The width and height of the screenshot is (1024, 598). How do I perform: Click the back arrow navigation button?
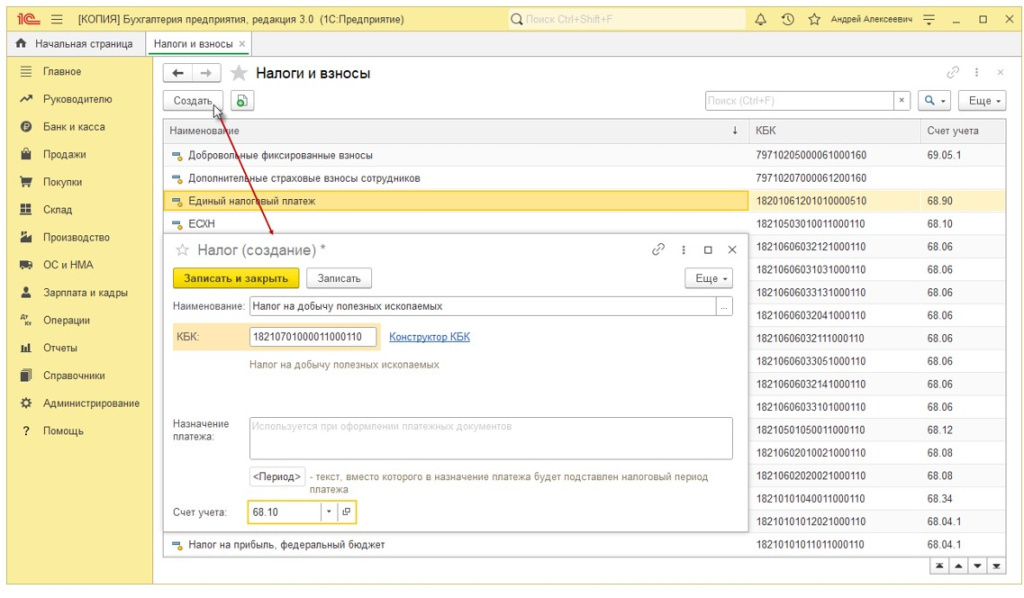[178, 73]
